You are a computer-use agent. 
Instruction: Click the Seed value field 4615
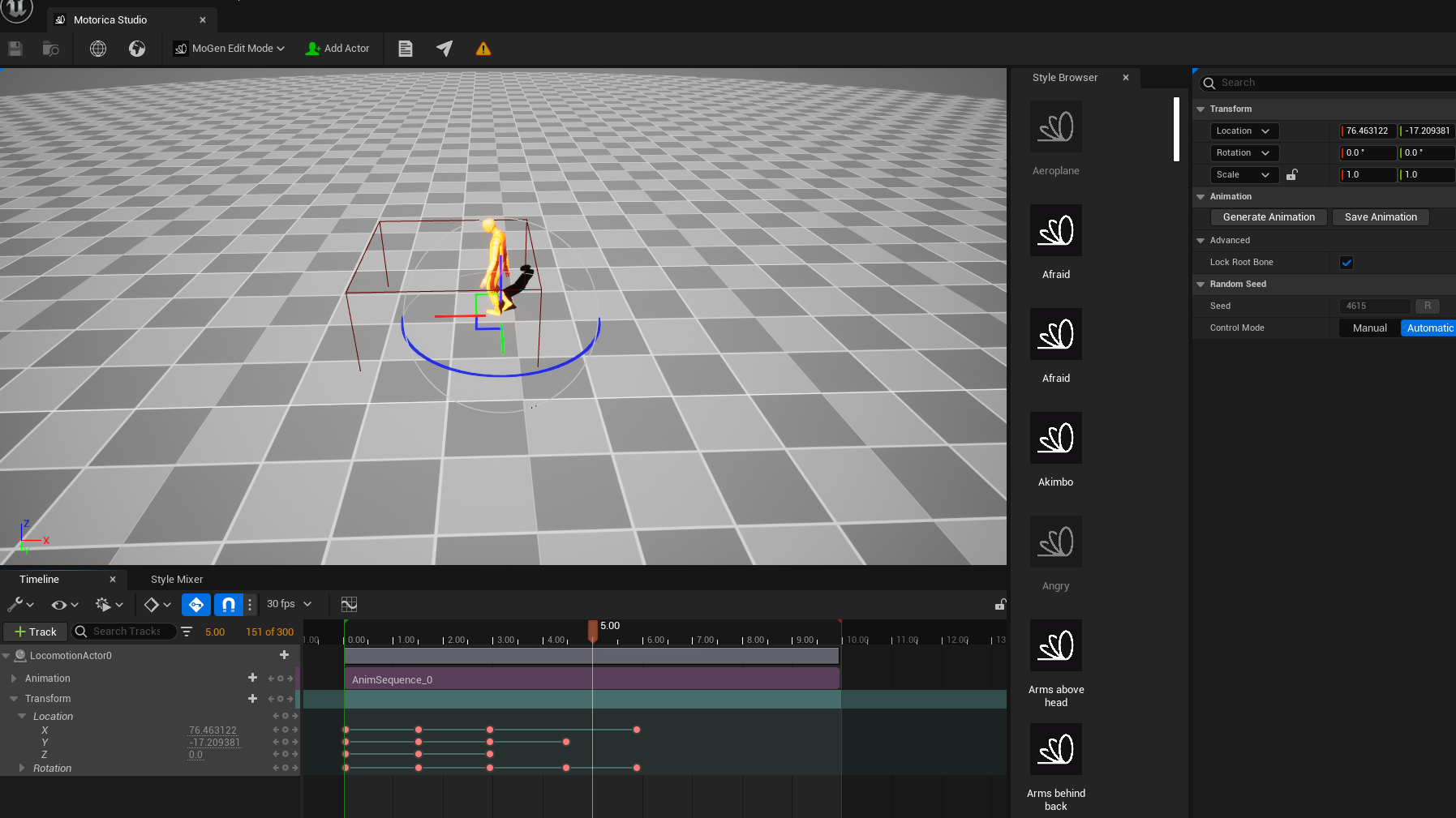pyautogui.click(x=1375, y=306)
